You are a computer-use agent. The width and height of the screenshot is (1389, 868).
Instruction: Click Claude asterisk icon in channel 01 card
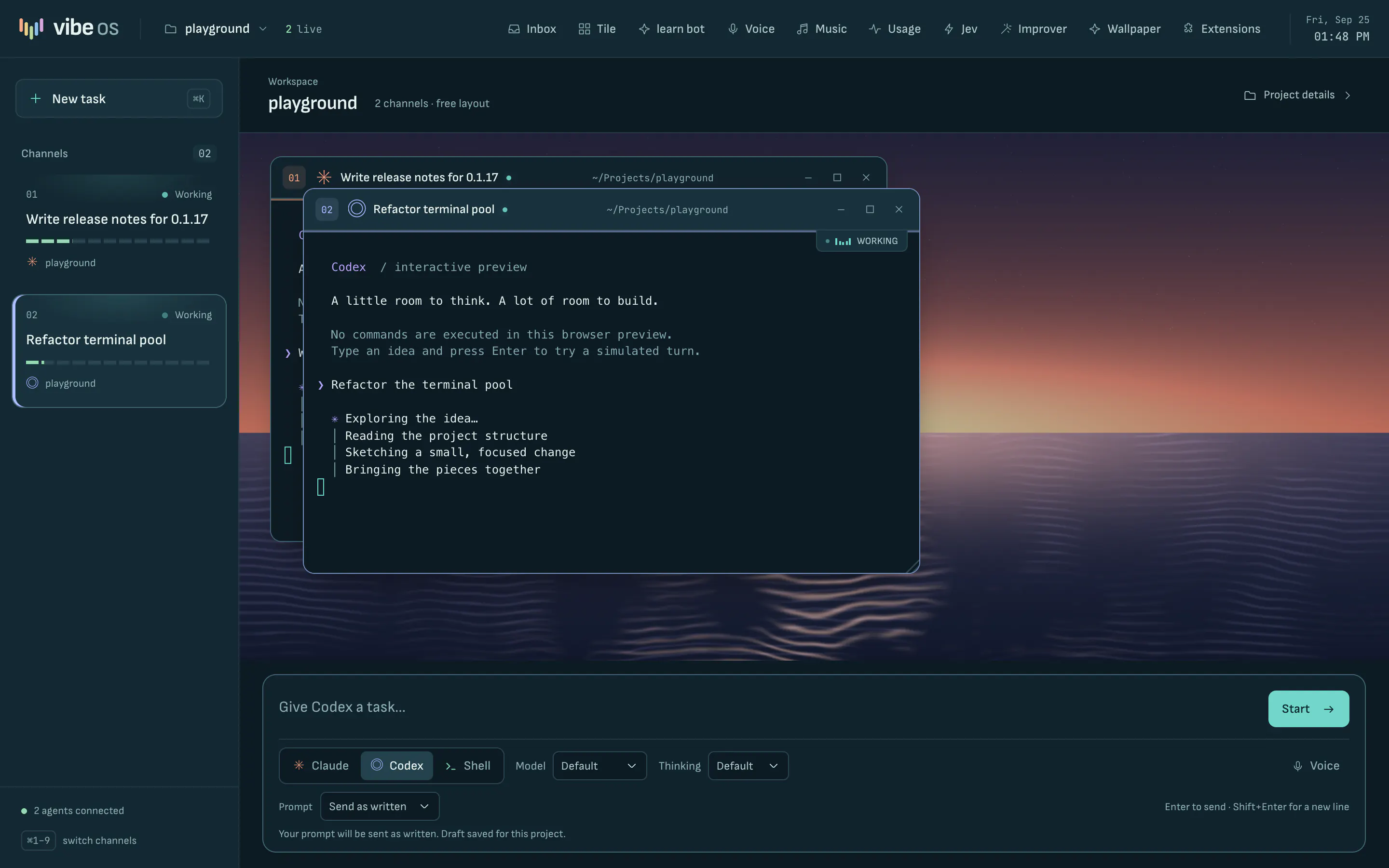pos(32,262)
